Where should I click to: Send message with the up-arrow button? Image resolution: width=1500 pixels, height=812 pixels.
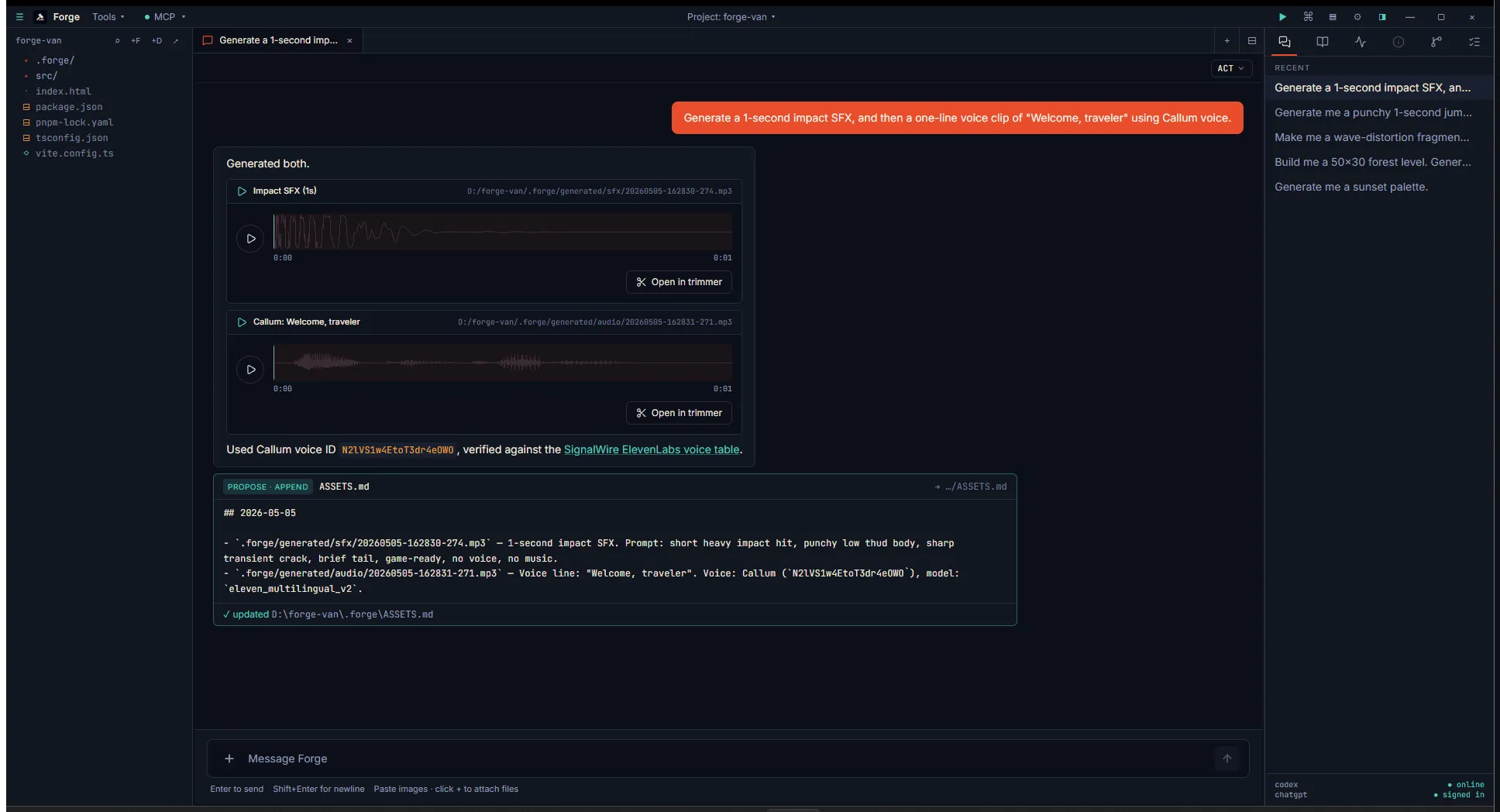pyautogui.click(x=1227, y=759)
